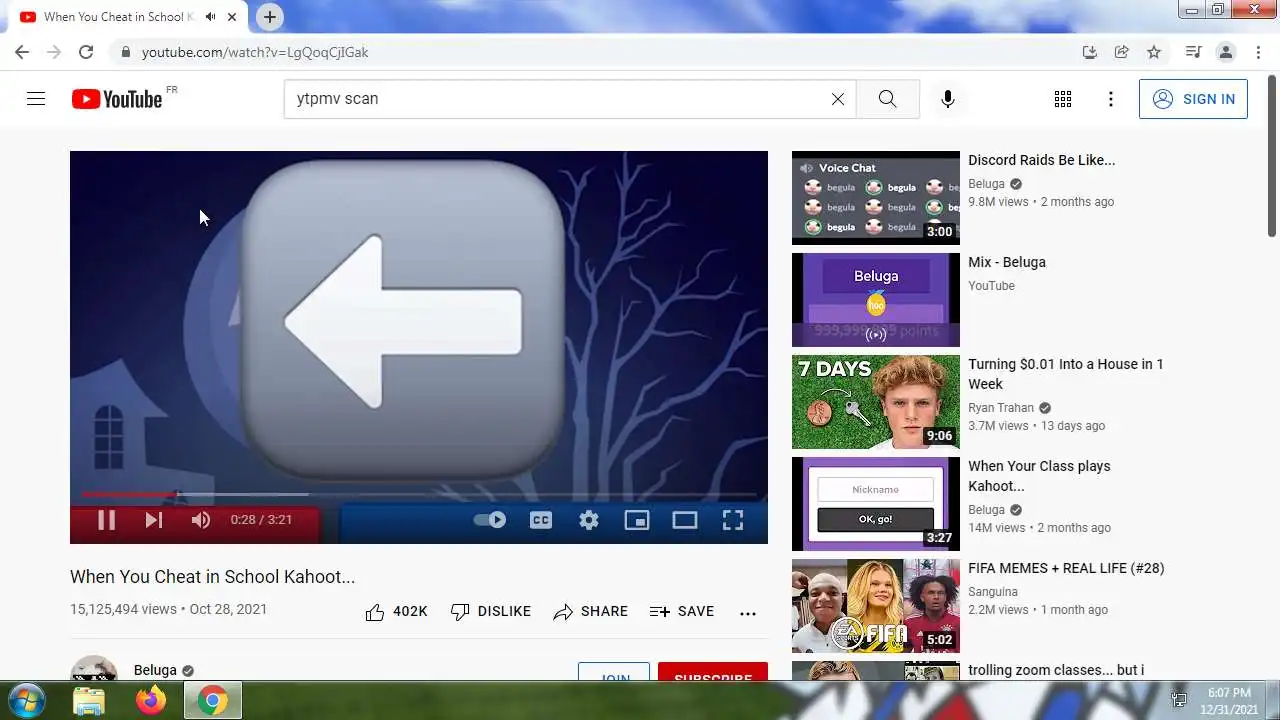Open File Explorer from the taskbar

(x=89, y=701)
